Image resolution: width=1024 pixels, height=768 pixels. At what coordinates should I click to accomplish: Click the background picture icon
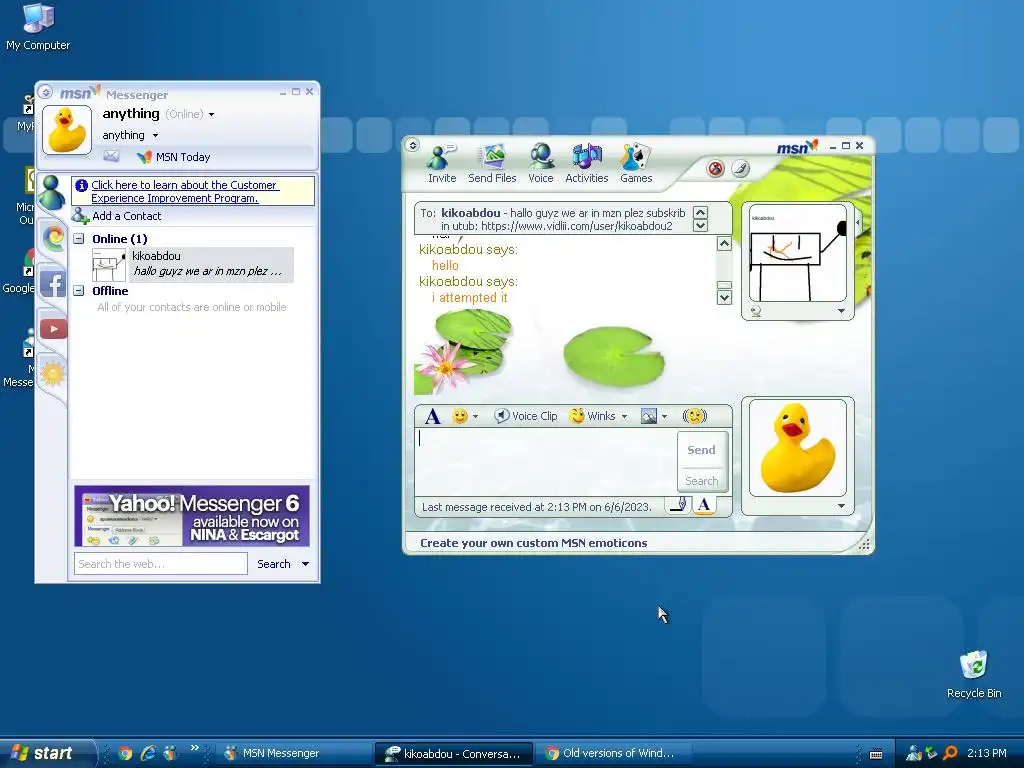click(x=648, y=416)
